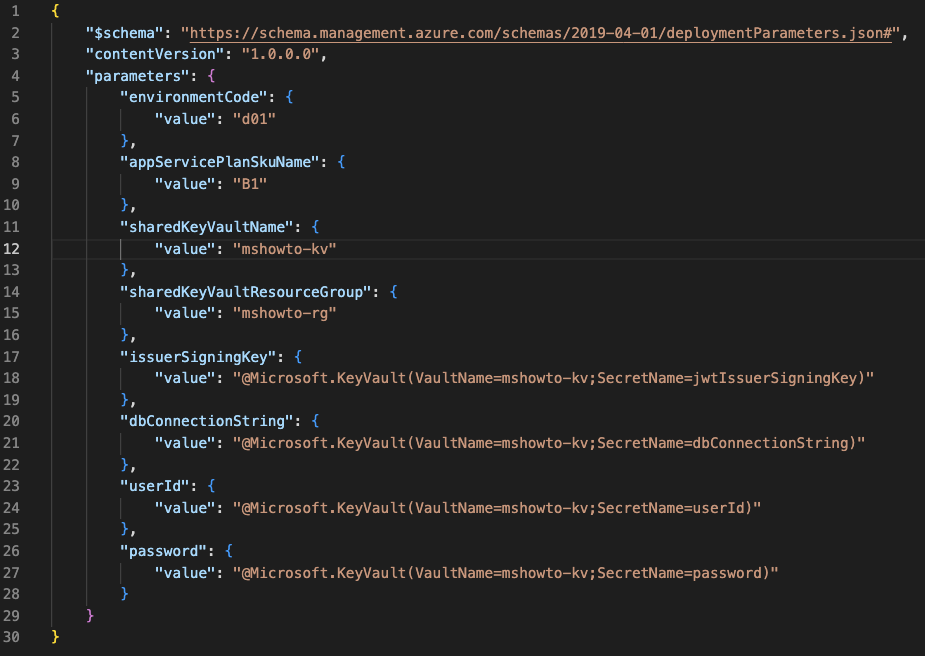Select the "userId" key on line 23
This screenshot has width=925, height=656.
click(x=155, y=486)
